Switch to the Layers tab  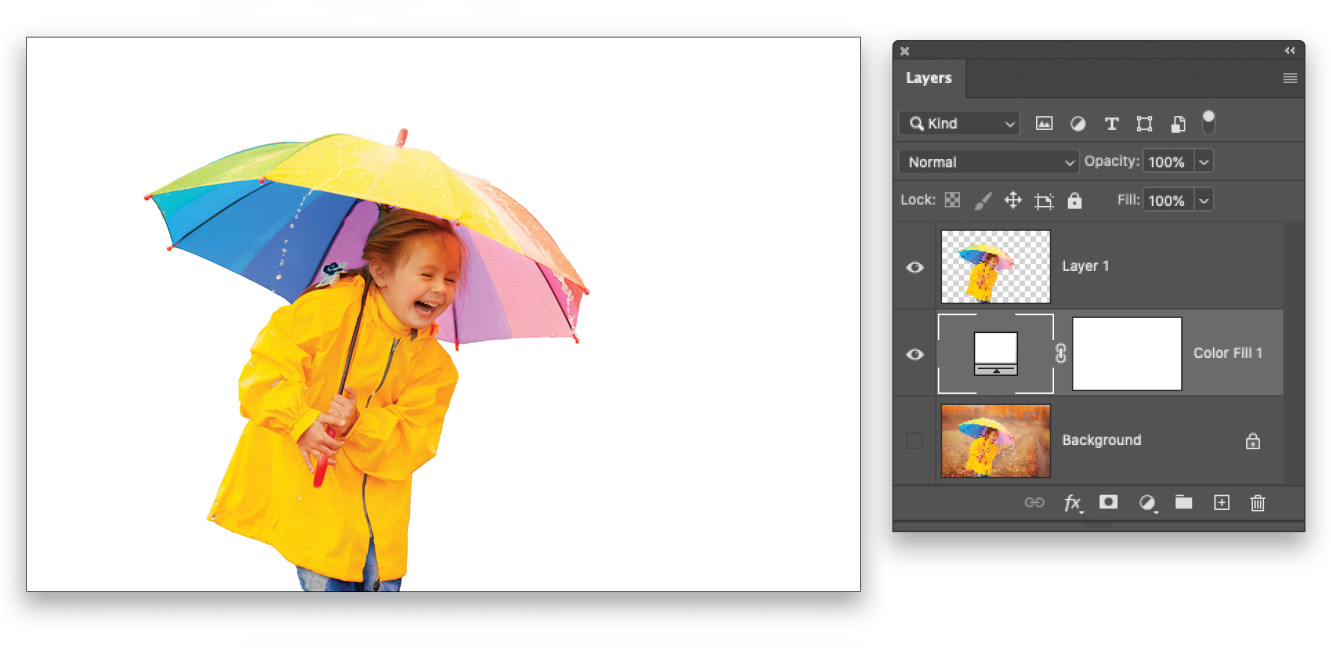coord(928,78)
